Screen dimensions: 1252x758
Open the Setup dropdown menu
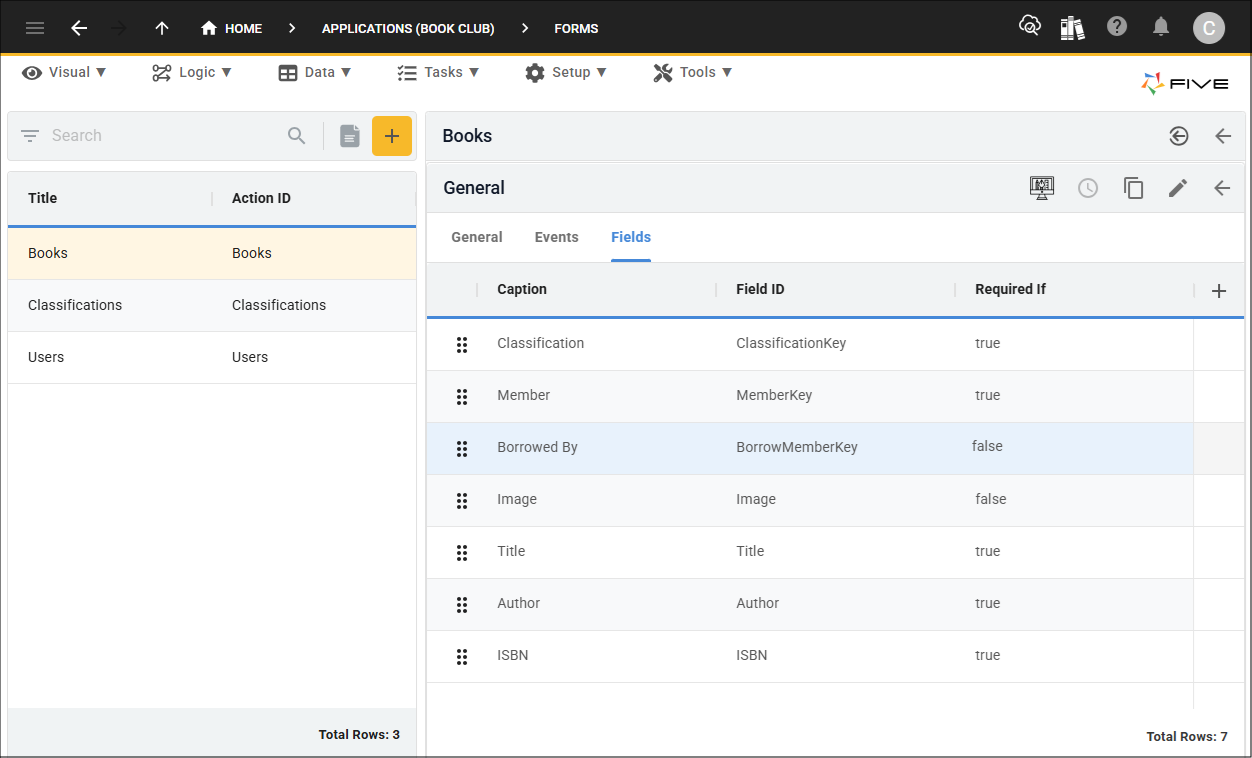[566, 72]
